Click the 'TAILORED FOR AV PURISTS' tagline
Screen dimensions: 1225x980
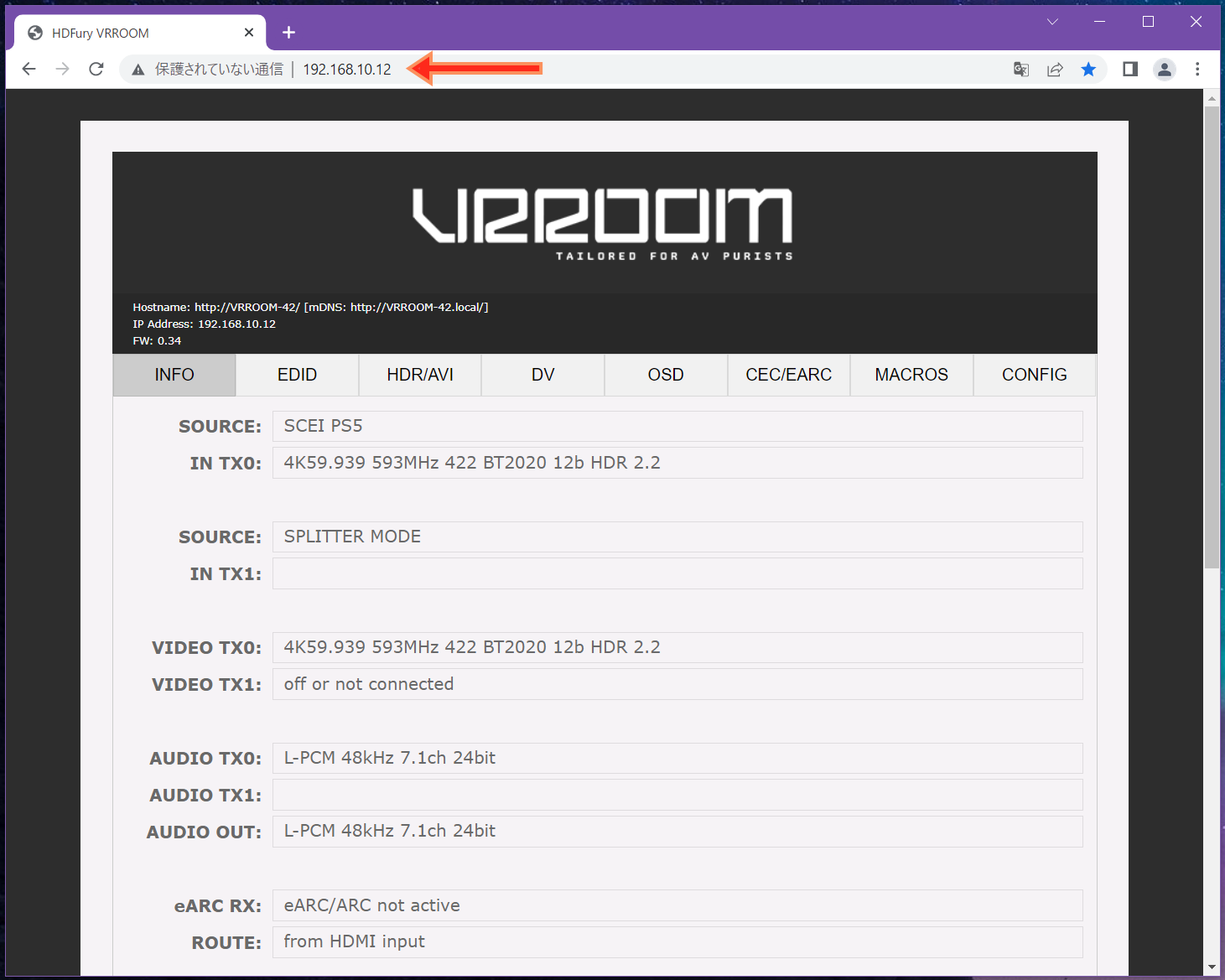click(674, 256)
